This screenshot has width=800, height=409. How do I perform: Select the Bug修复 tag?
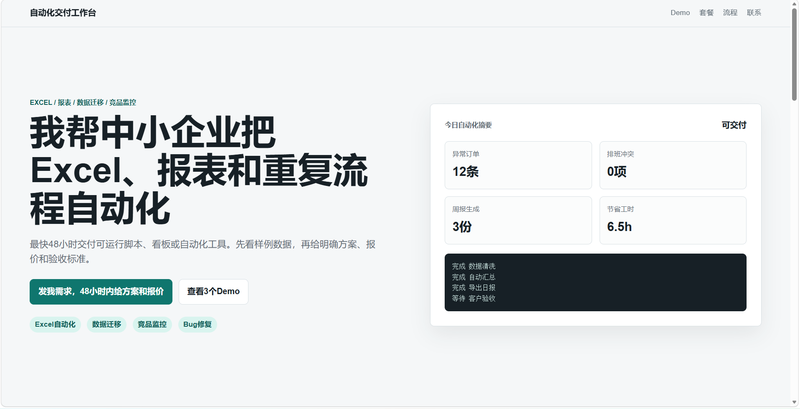(197, 324)
